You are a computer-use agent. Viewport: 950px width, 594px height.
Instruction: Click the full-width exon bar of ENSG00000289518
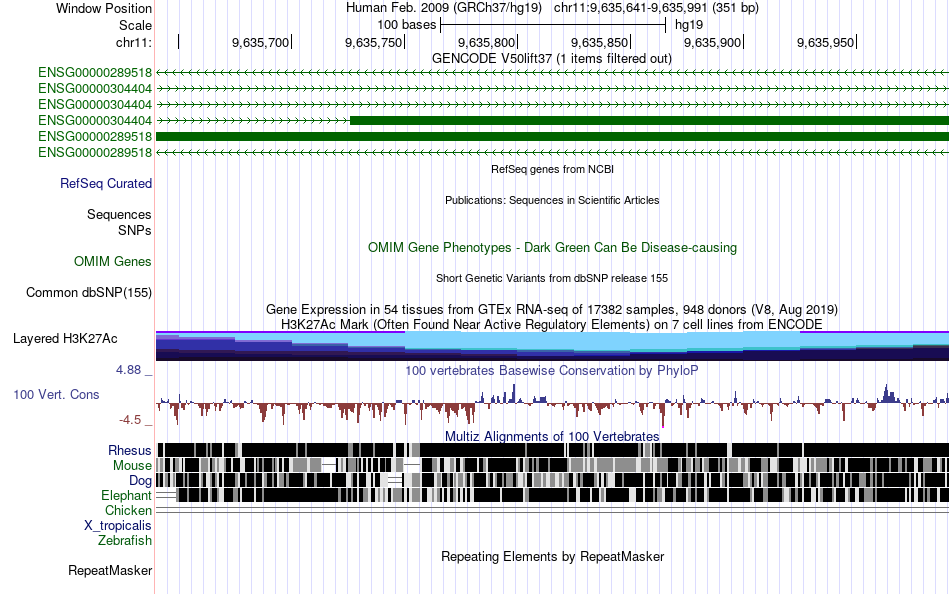553,136
